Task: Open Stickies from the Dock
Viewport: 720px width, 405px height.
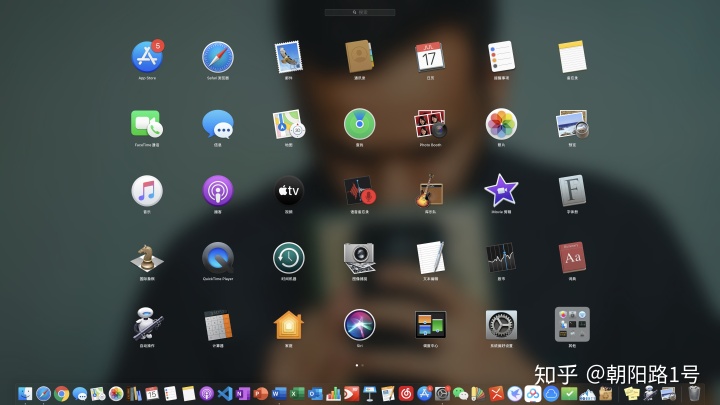Action: [x=632, y=394]
